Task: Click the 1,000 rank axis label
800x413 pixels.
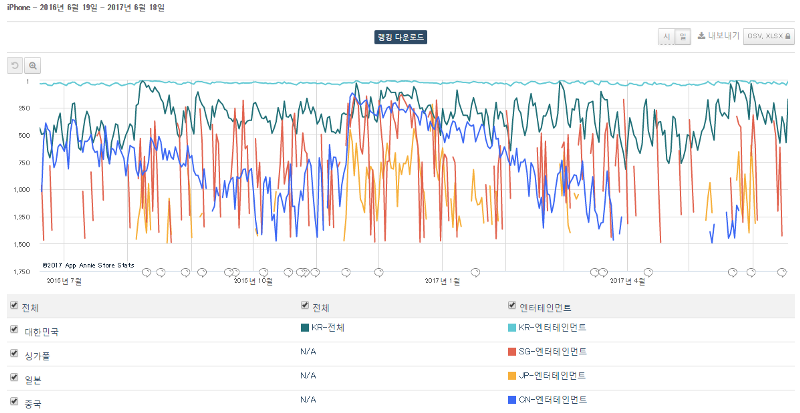Action: click(x=22, y=190)
